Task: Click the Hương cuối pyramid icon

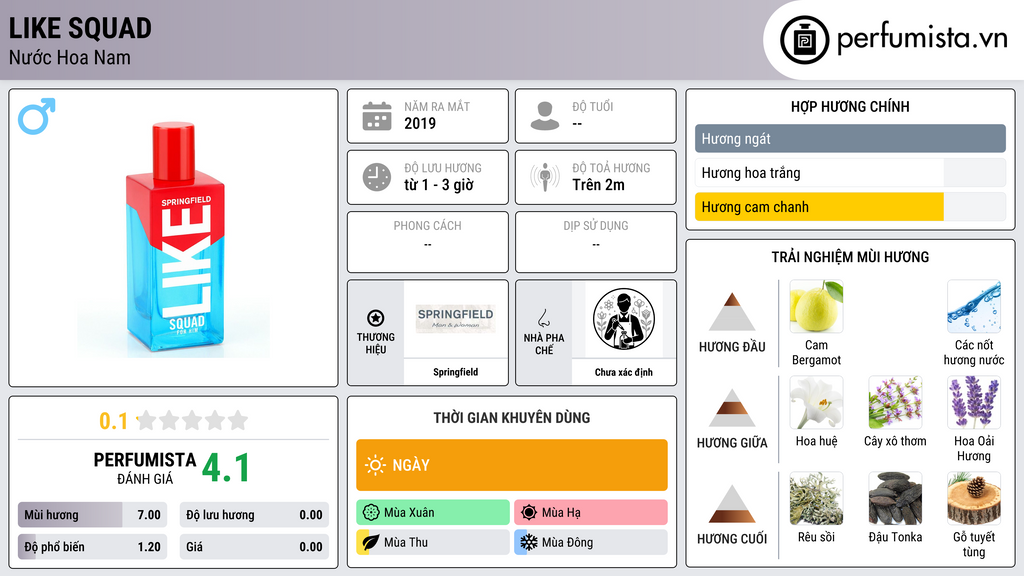Action: [732, 504]
